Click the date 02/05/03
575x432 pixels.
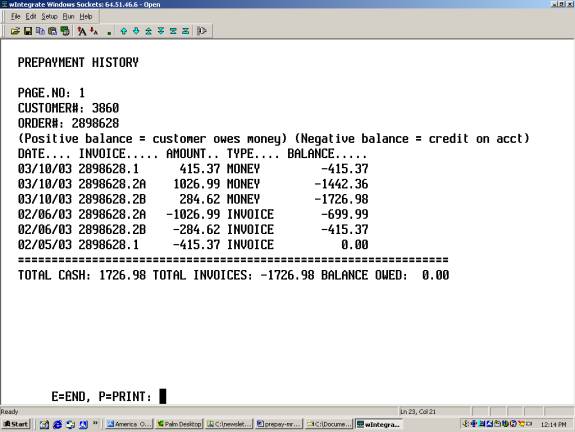pyautogui.click(x=45, y=245)
